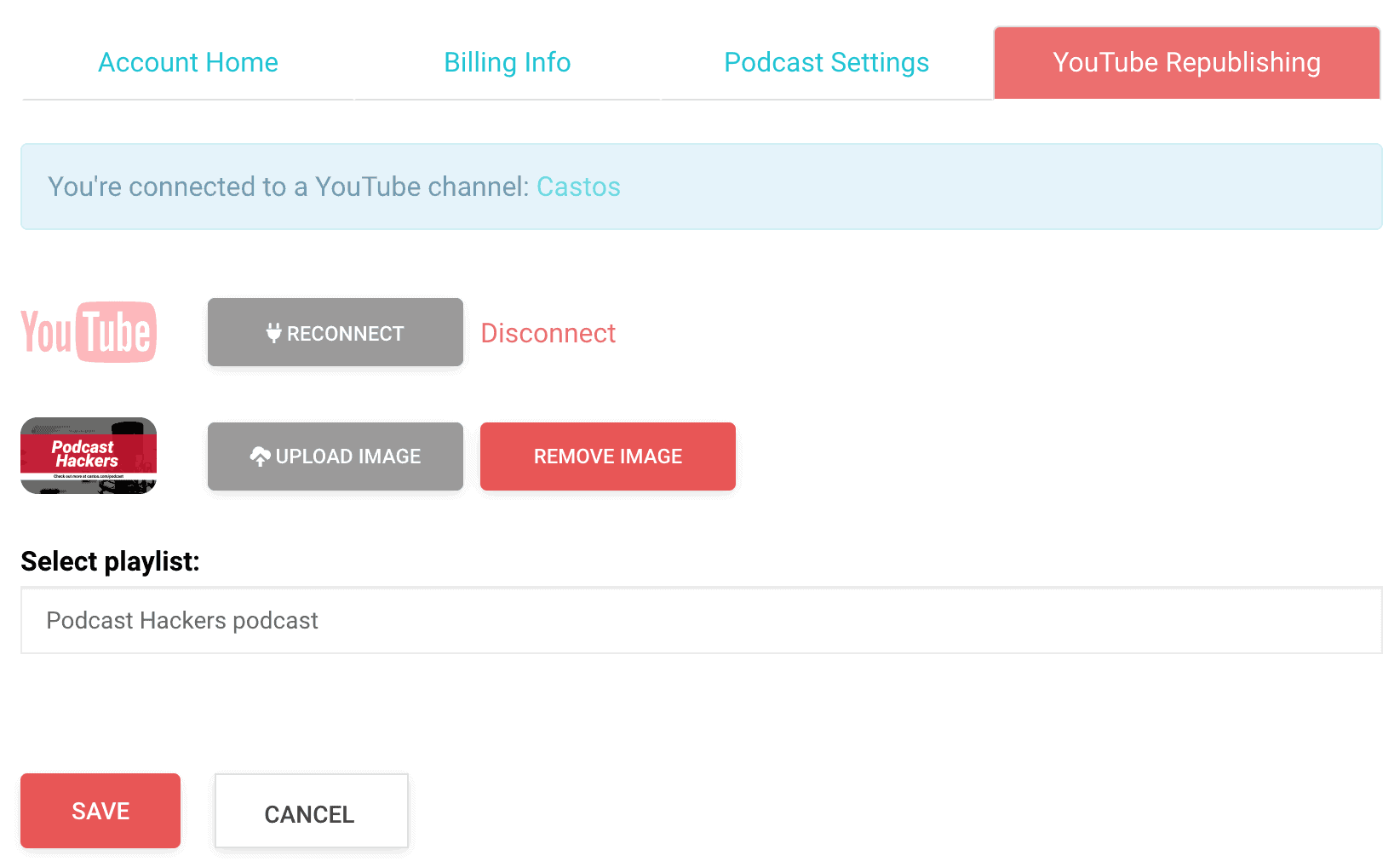Click the 'Select playlist:' label
Screen dimensions: 1400x867
[110, 561]
